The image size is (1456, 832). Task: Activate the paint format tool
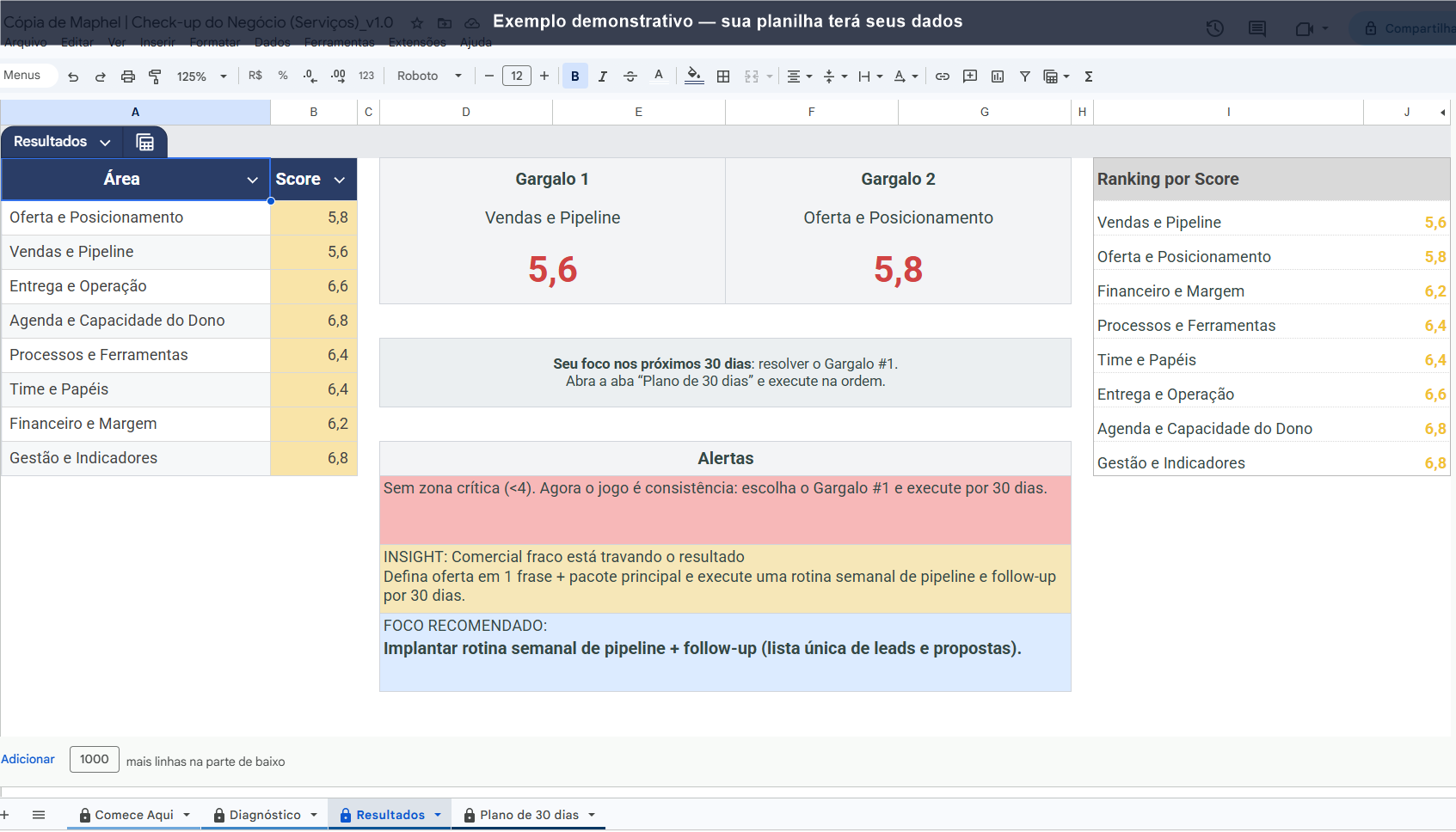point(155,76)
